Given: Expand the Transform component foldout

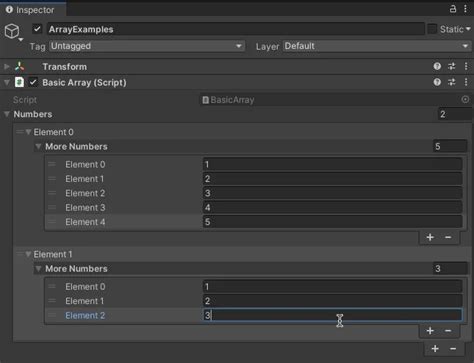Looking at the screenshot, I should 7,66.
